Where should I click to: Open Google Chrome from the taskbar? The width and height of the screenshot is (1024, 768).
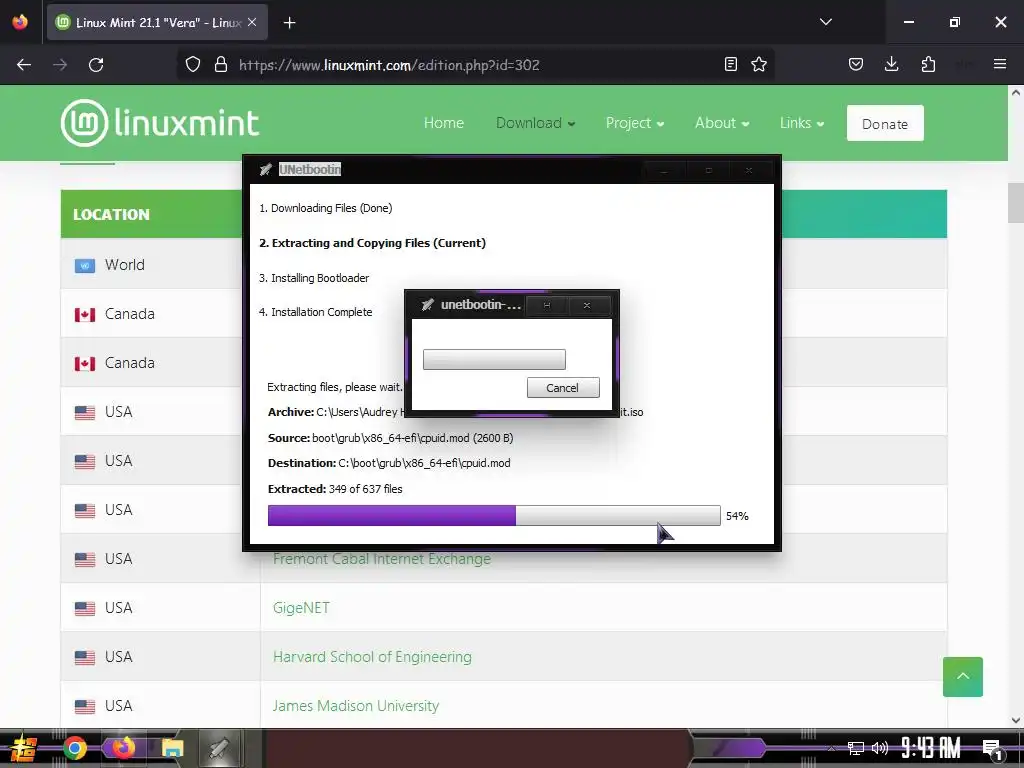click(x=75, y=748)
